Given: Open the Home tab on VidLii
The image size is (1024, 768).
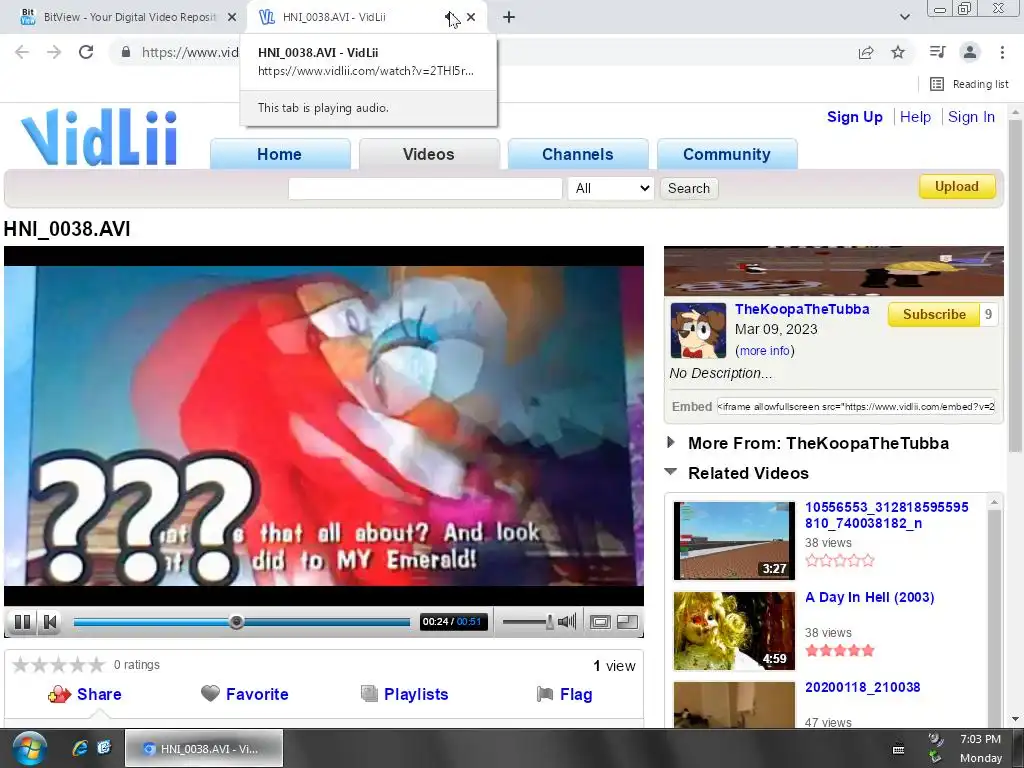Looking at the screenshot, I should 280,154.
